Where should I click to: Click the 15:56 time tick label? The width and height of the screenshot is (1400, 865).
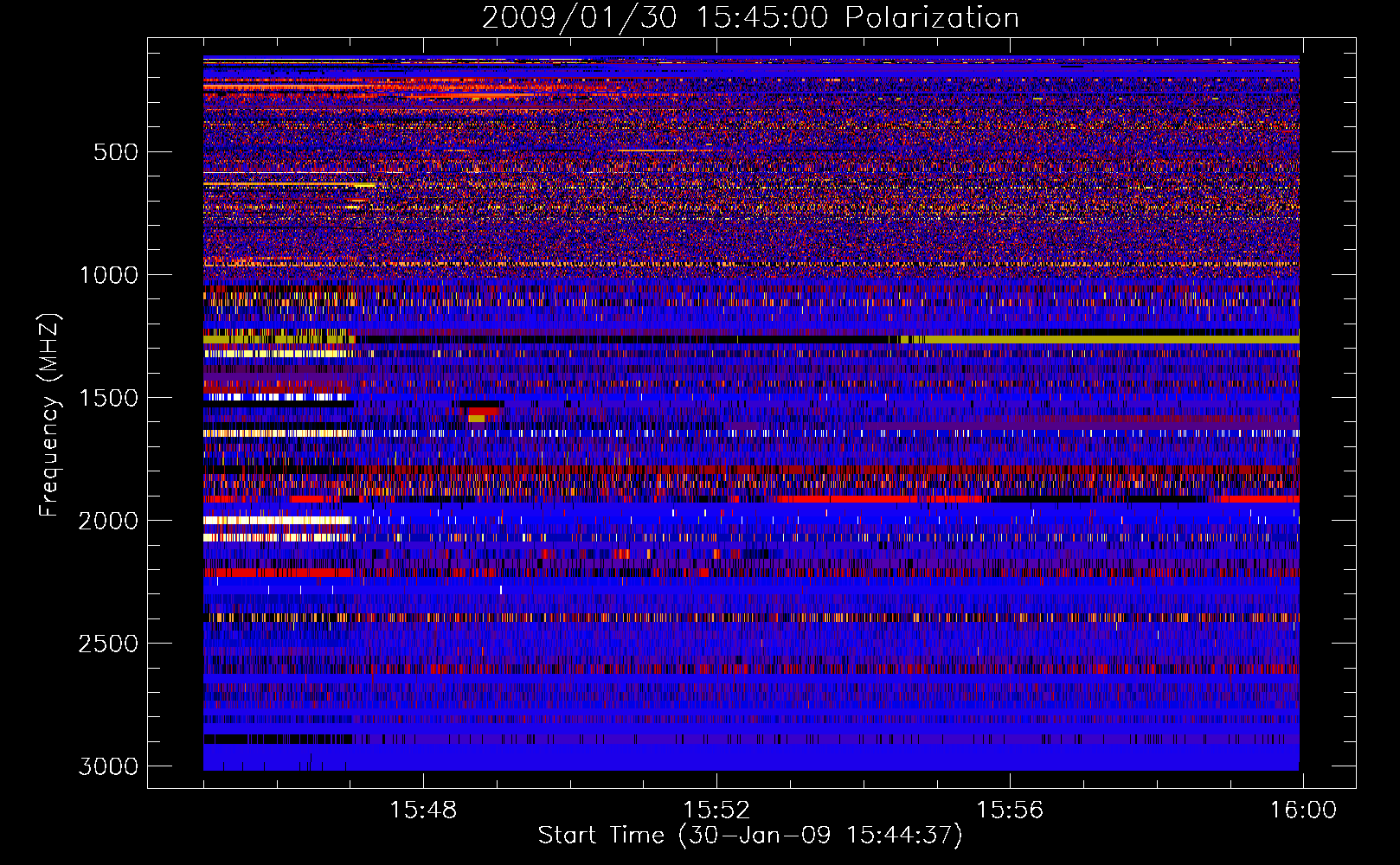tap(1010, 811)
